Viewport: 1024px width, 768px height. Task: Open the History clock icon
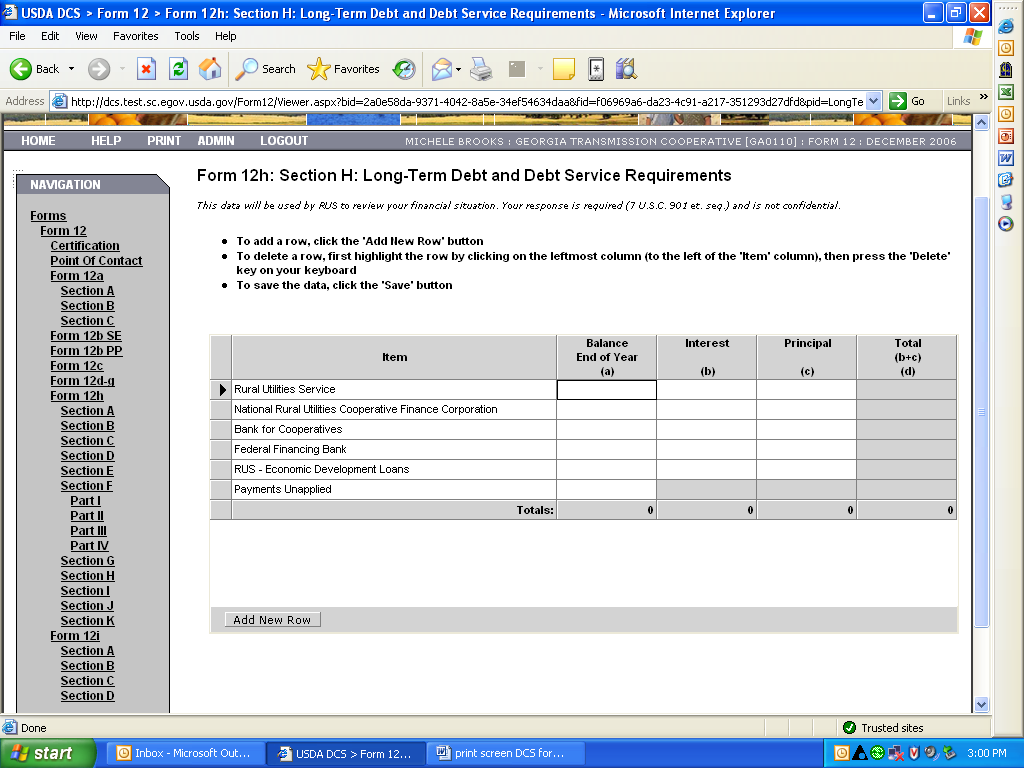pyautogui.click(x=404, y=69)
